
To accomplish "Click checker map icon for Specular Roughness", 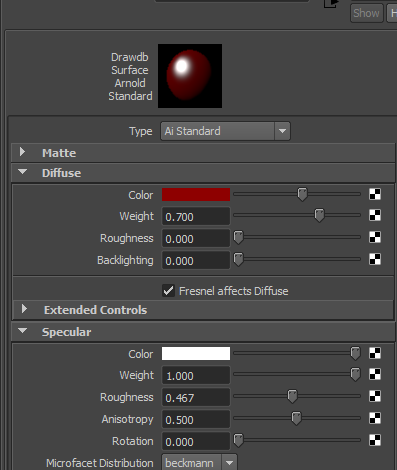I will click(x=375, y=396).
